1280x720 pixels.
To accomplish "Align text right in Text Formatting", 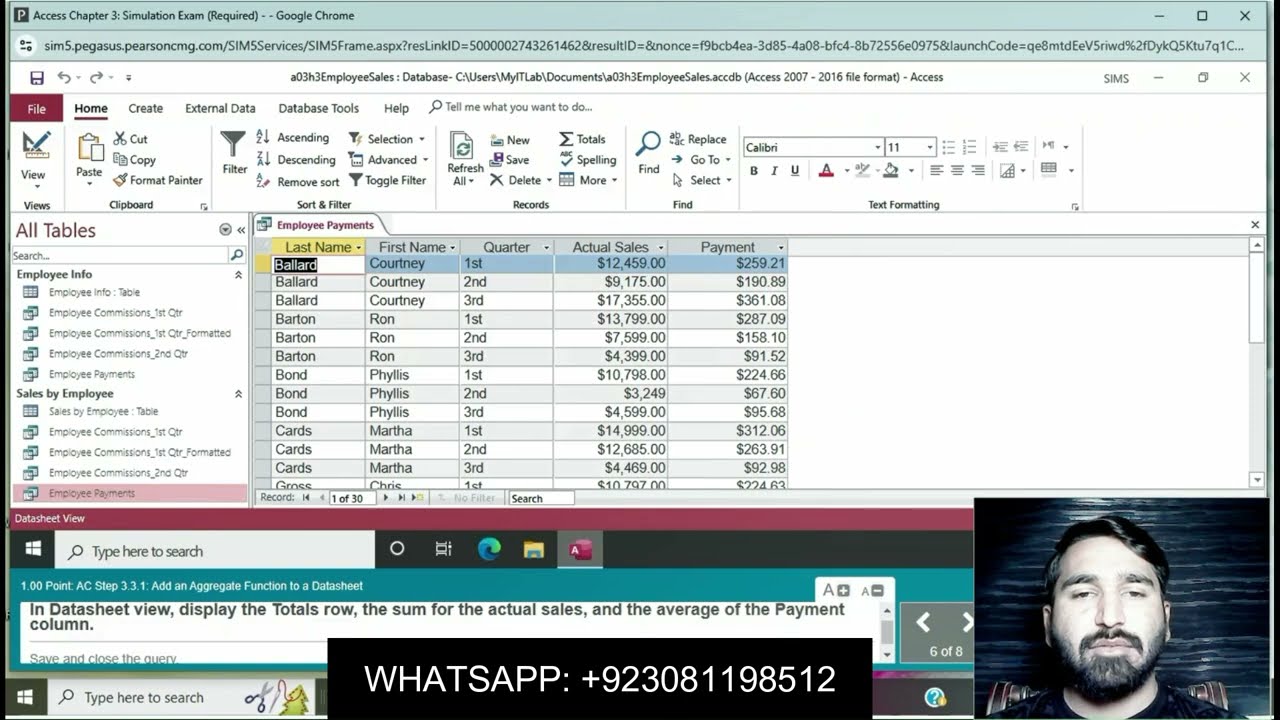I will [978, 171].
